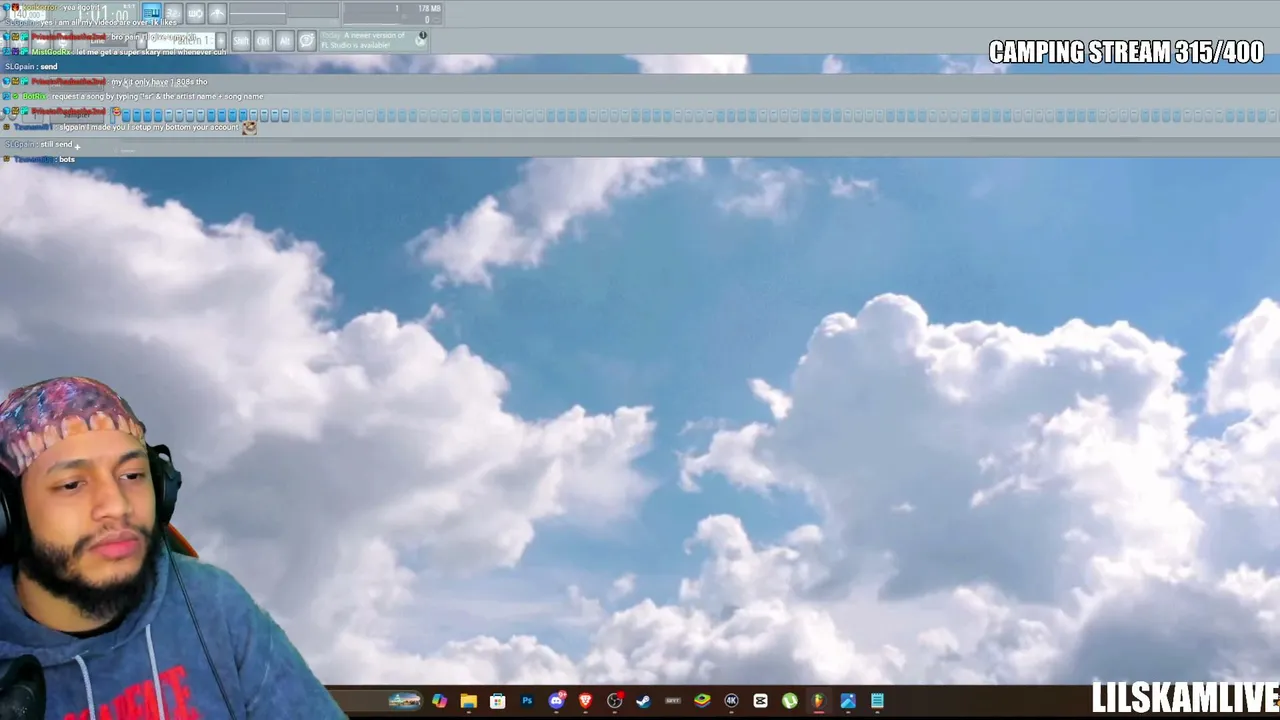Viewport: 1280px width, 720px height.
Task: Switch to FL Studio in the taskbar
Action: click(818, 701)
